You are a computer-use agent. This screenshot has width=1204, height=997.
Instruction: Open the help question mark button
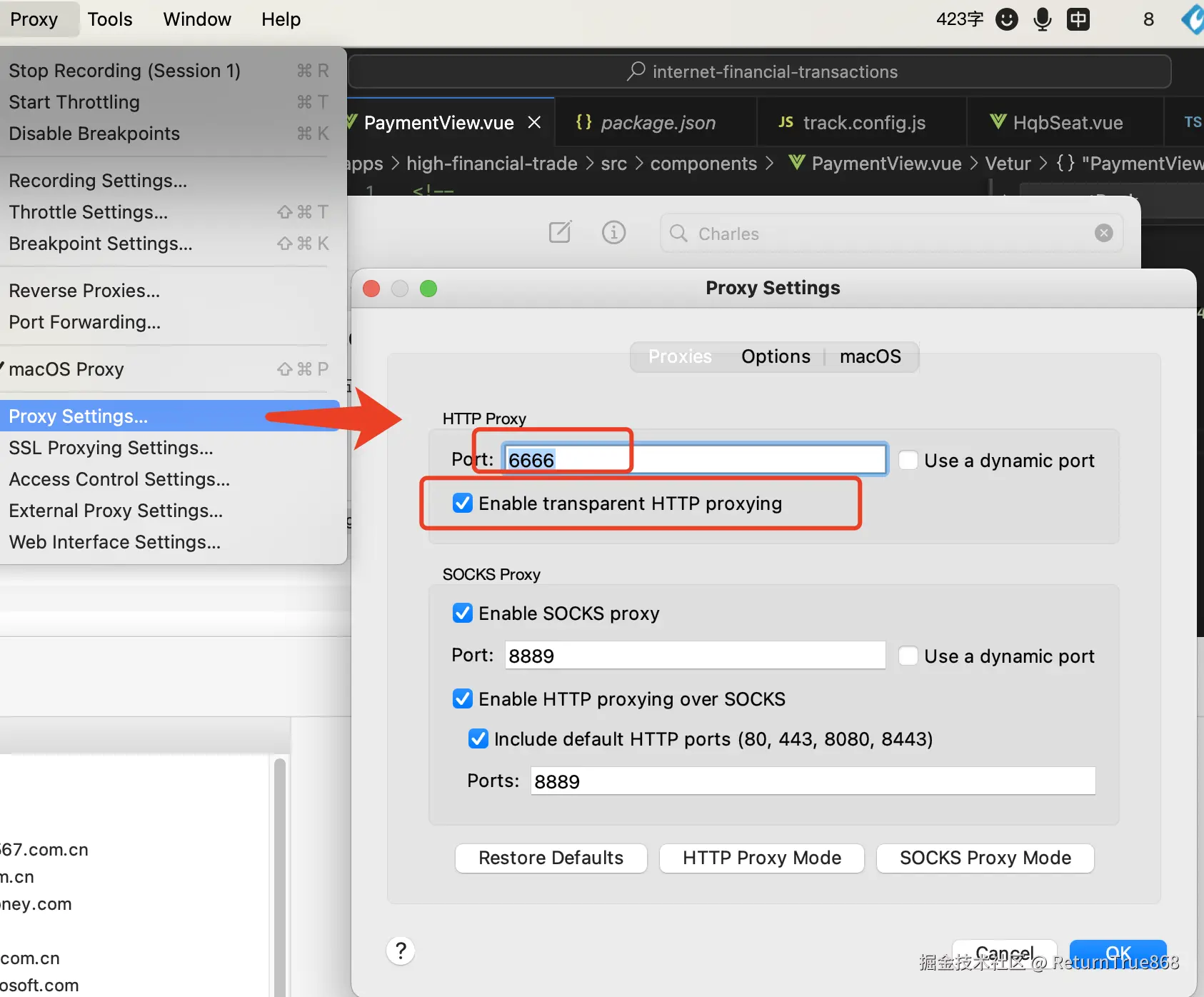coord(401,951)
